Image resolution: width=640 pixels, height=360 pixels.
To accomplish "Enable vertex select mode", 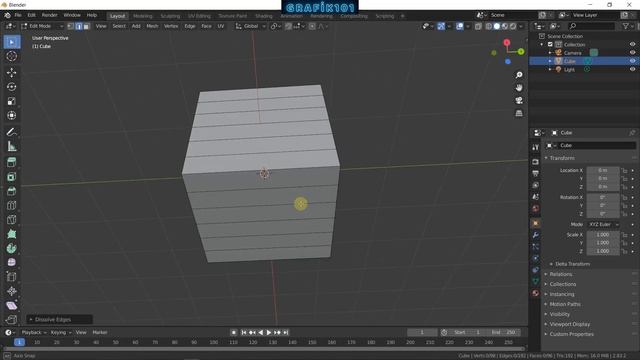I will coord(71,26).
